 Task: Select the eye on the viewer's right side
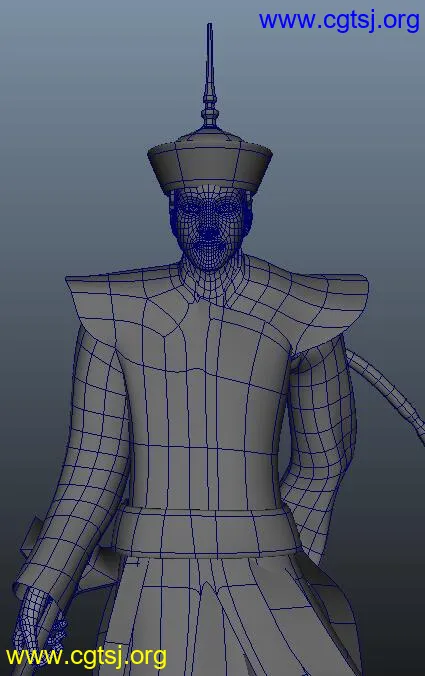pyautogui.click(x=228, y=209)
